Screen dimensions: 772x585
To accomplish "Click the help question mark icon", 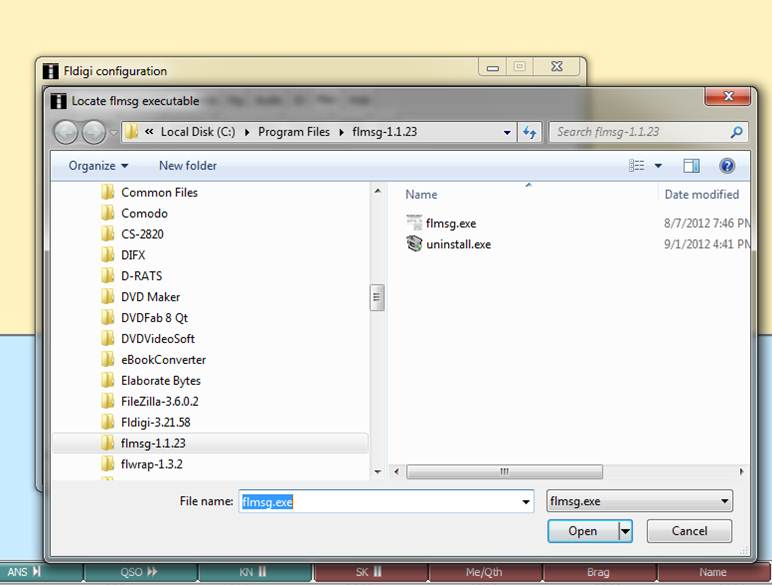I will (727, 166).
